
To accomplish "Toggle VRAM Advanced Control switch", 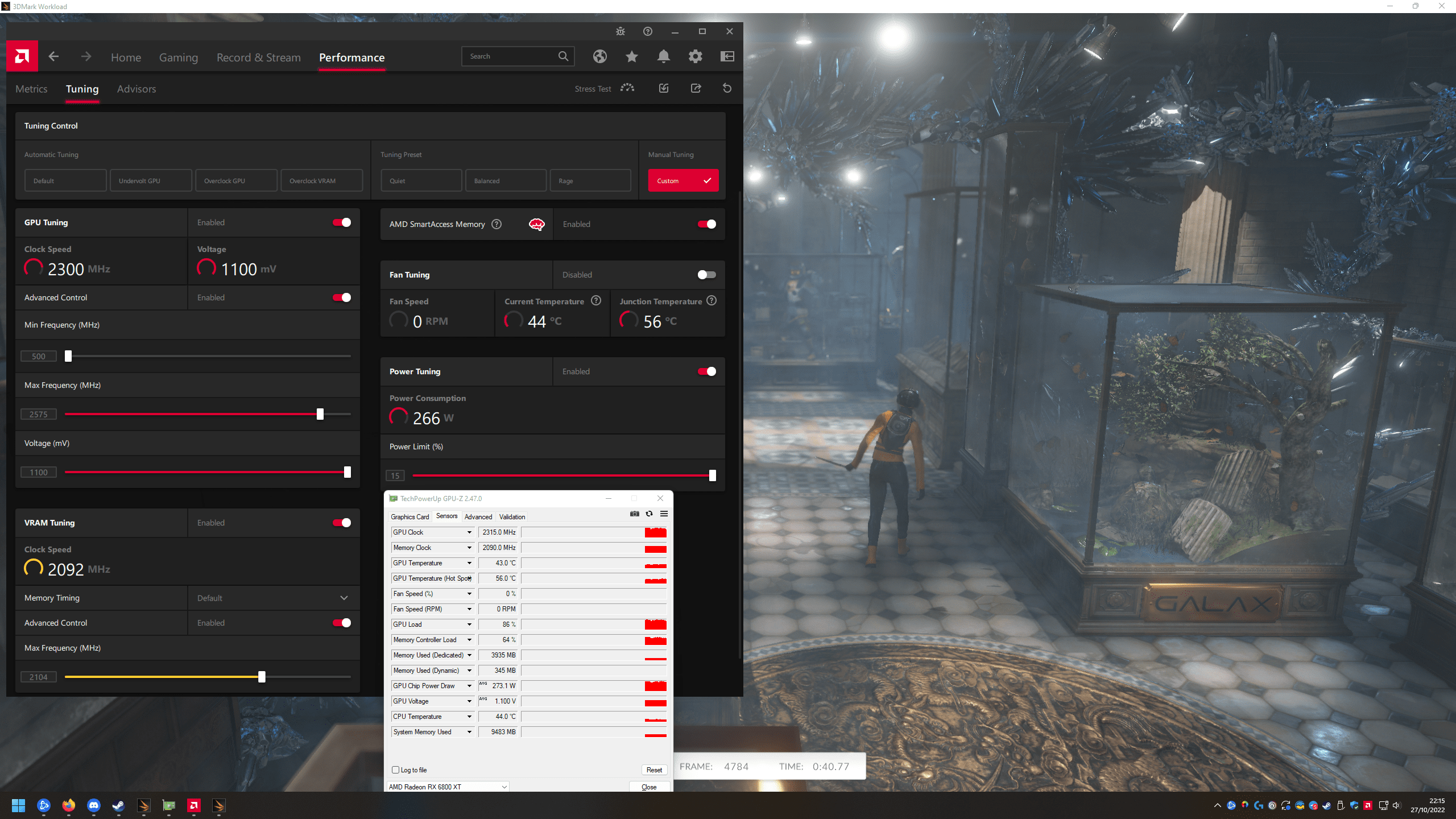I will pos(342,623).
